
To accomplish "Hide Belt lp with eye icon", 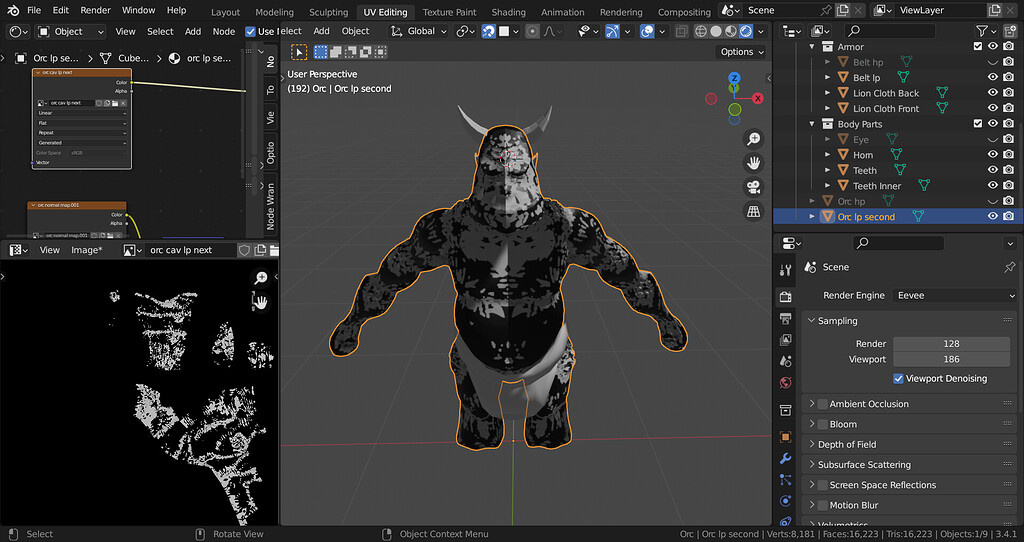I will [x=993, y=77].
